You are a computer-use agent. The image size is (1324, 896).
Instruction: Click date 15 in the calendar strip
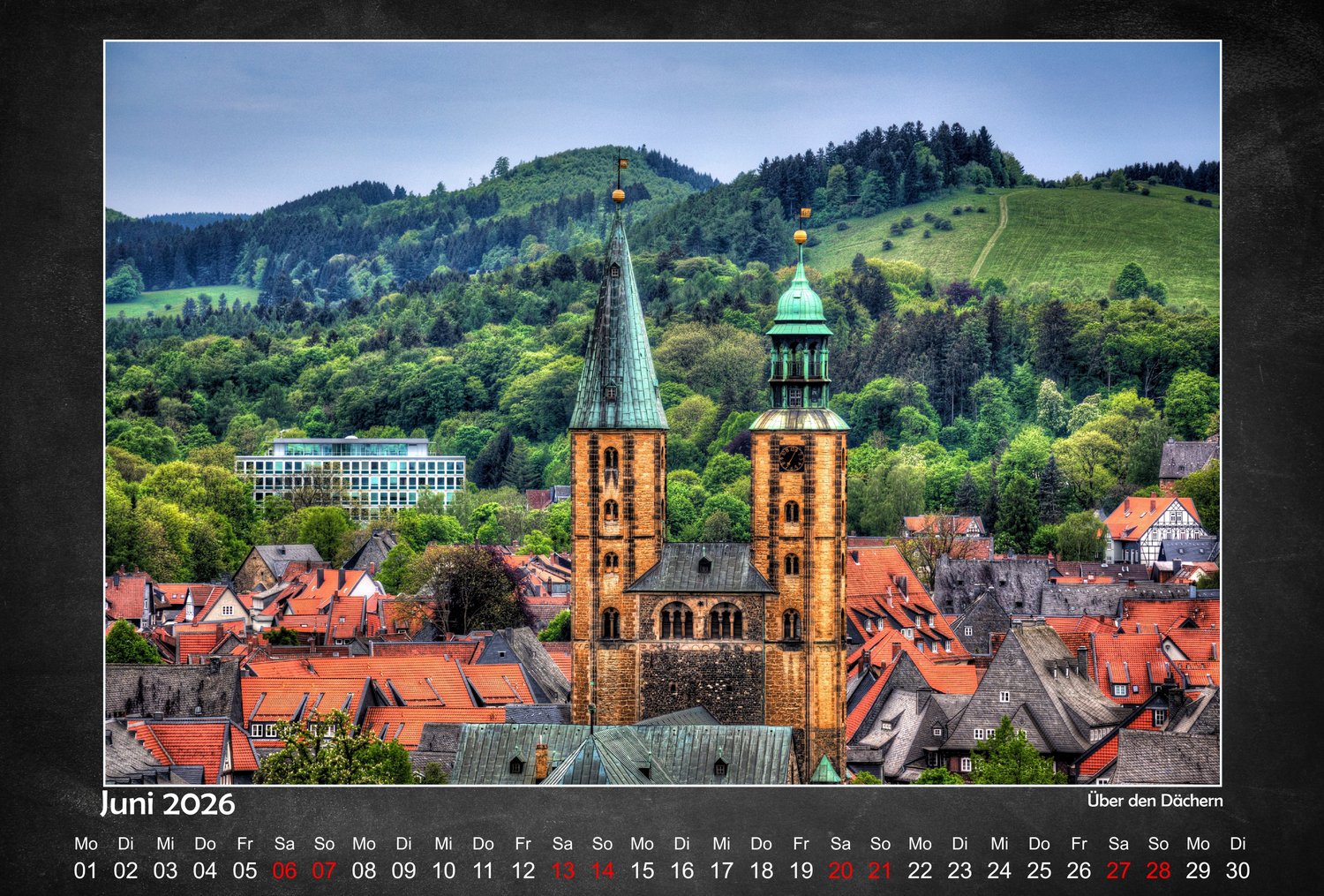[642, 870]
